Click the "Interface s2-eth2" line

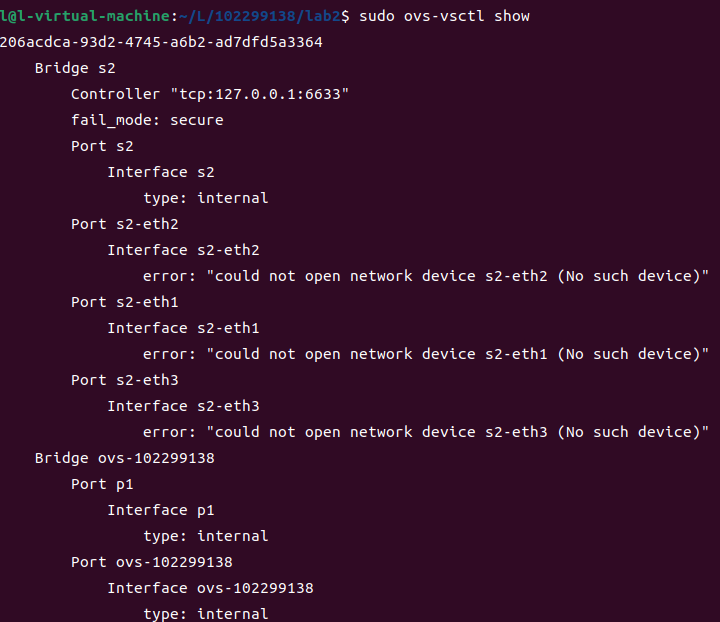[183, 250]
